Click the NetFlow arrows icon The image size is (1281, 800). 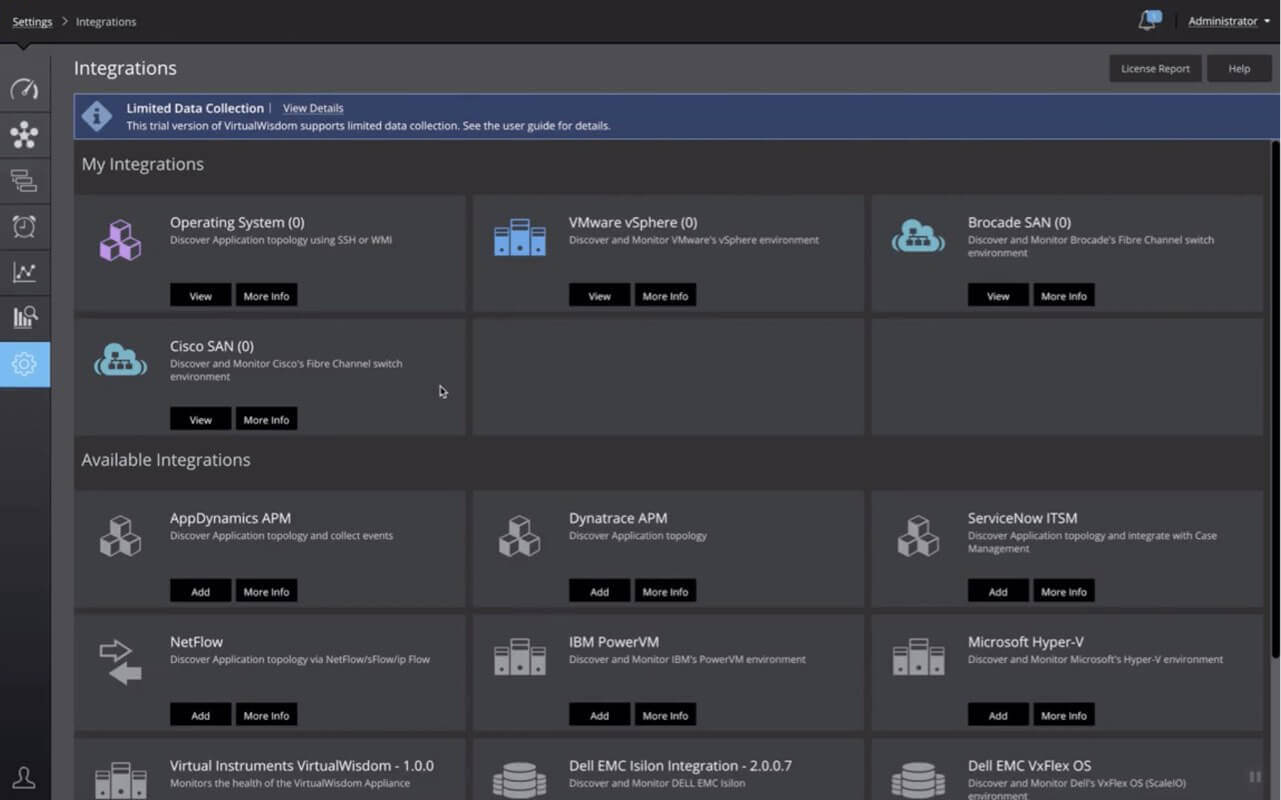coord(120,662)
